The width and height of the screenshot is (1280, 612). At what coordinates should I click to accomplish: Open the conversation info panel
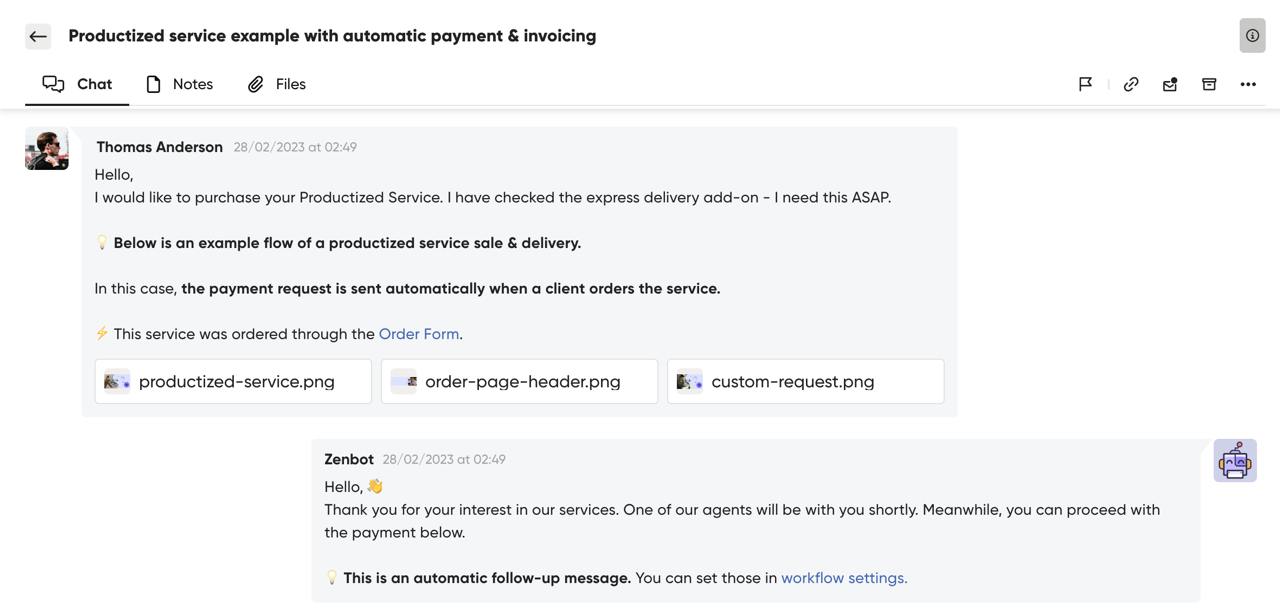point(1252,35)
